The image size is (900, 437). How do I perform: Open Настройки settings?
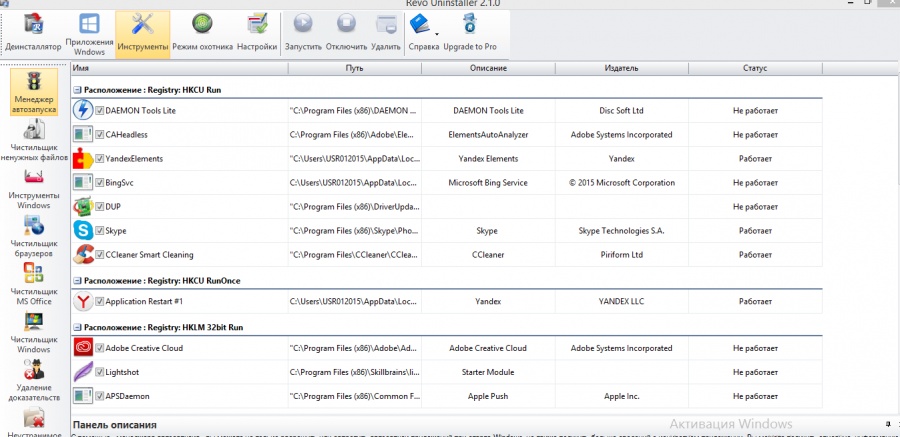257,34
